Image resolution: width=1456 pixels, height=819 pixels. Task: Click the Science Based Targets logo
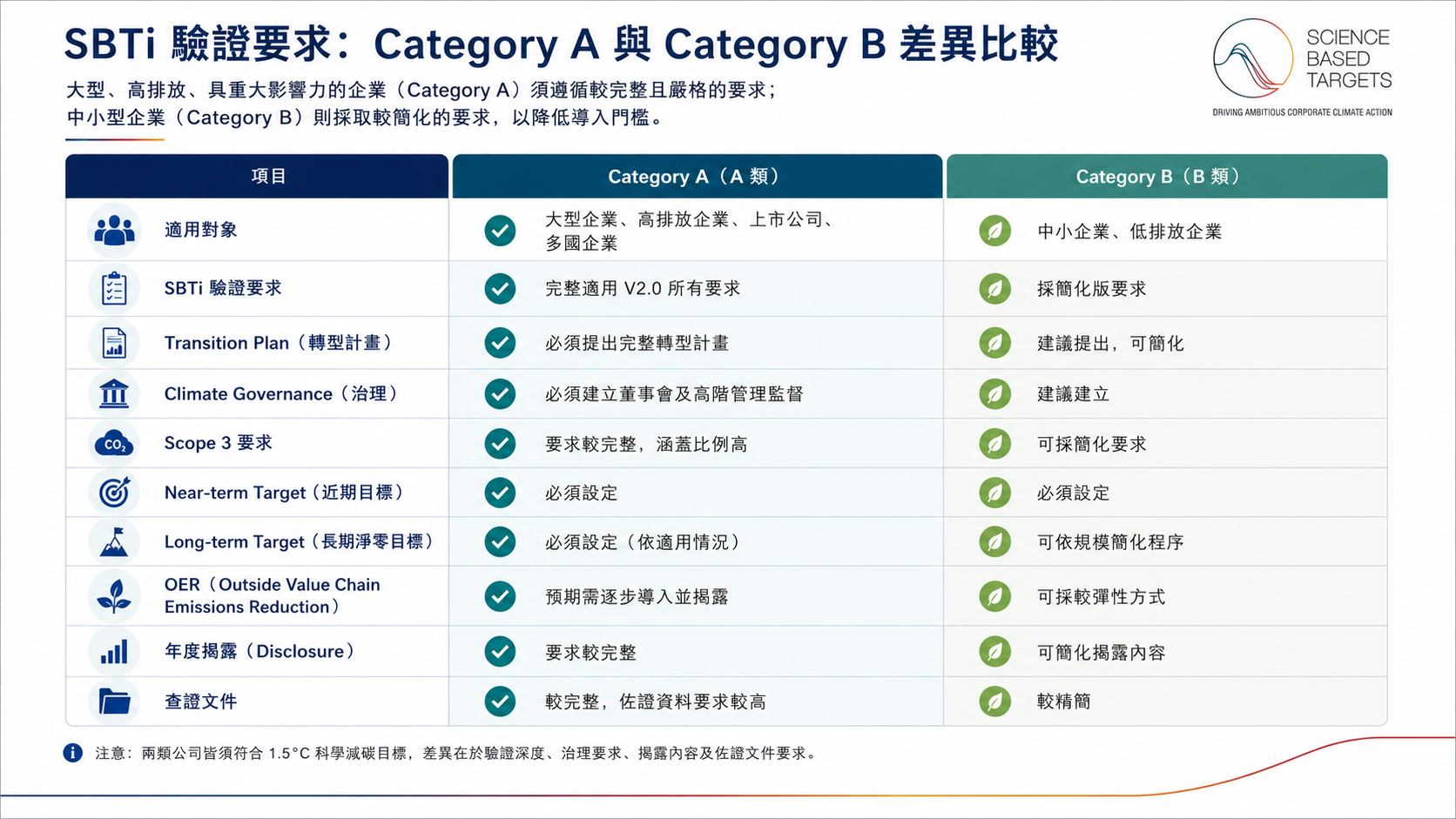pos(1303,68)
